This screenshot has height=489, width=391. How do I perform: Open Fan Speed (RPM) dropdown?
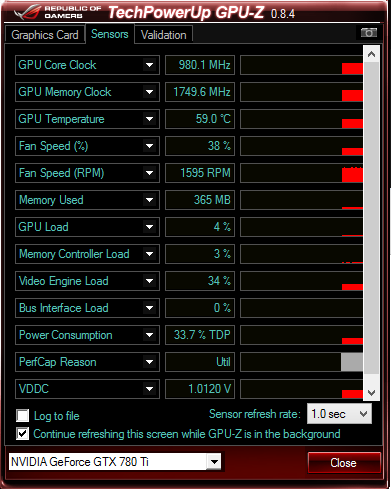pos(149,173)
